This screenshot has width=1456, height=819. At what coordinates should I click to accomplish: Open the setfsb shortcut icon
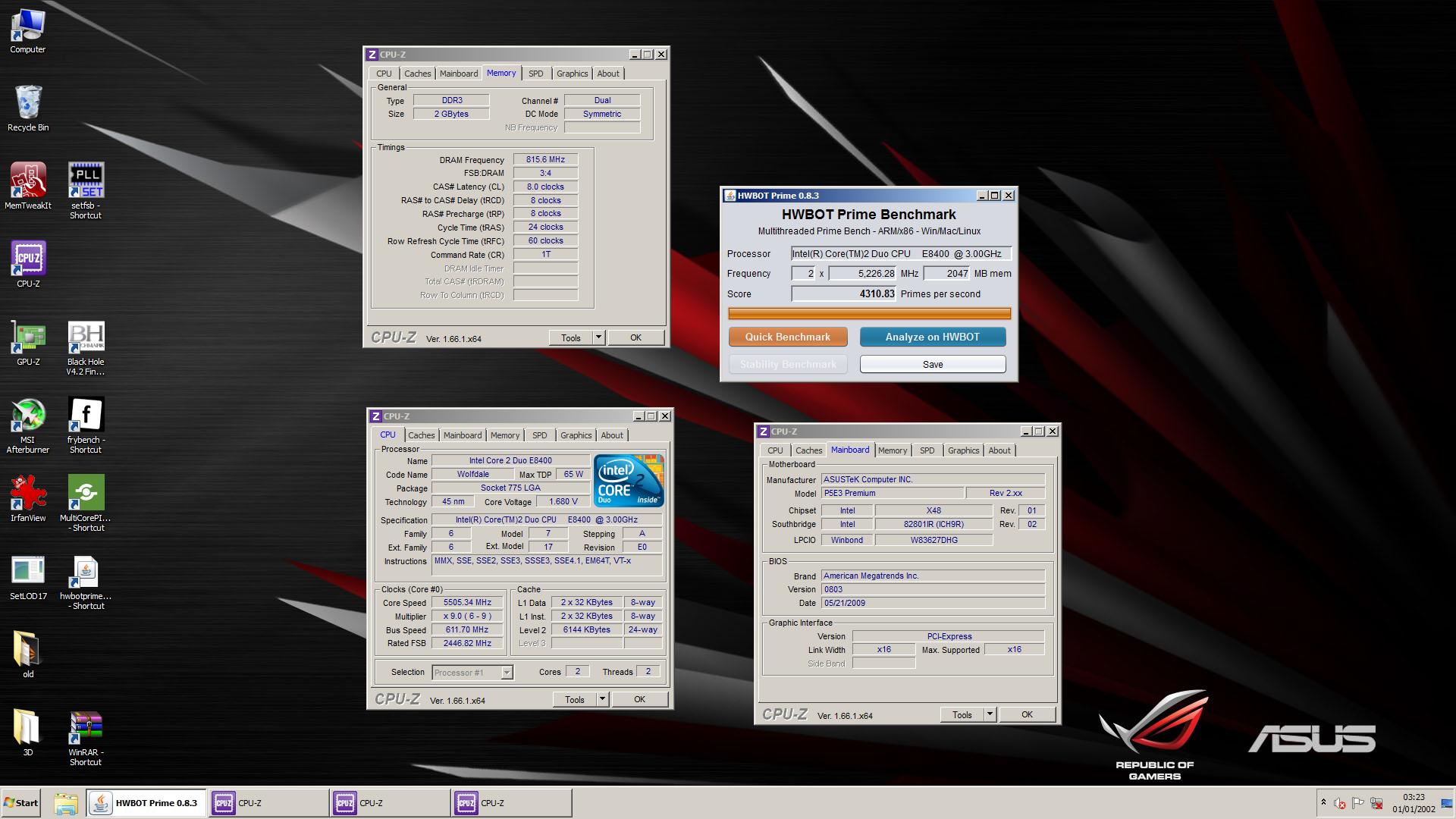[86, 191]
